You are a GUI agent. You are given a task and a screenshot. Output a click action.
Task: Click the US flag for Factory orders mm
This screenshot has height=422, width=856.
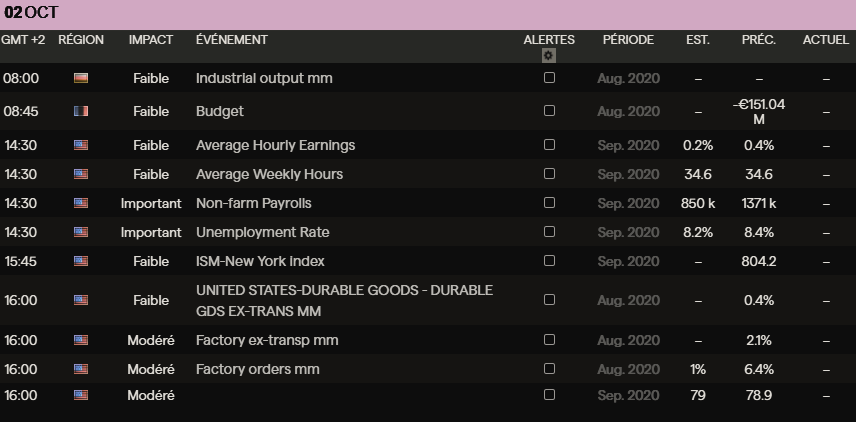coord(81,369)
